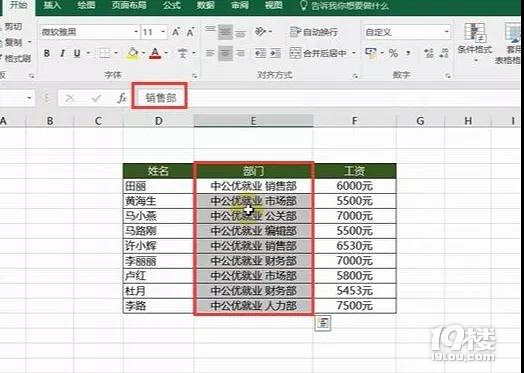Select column E header
The width and height of the screenshot is (524, 373).
click(253, 121)
